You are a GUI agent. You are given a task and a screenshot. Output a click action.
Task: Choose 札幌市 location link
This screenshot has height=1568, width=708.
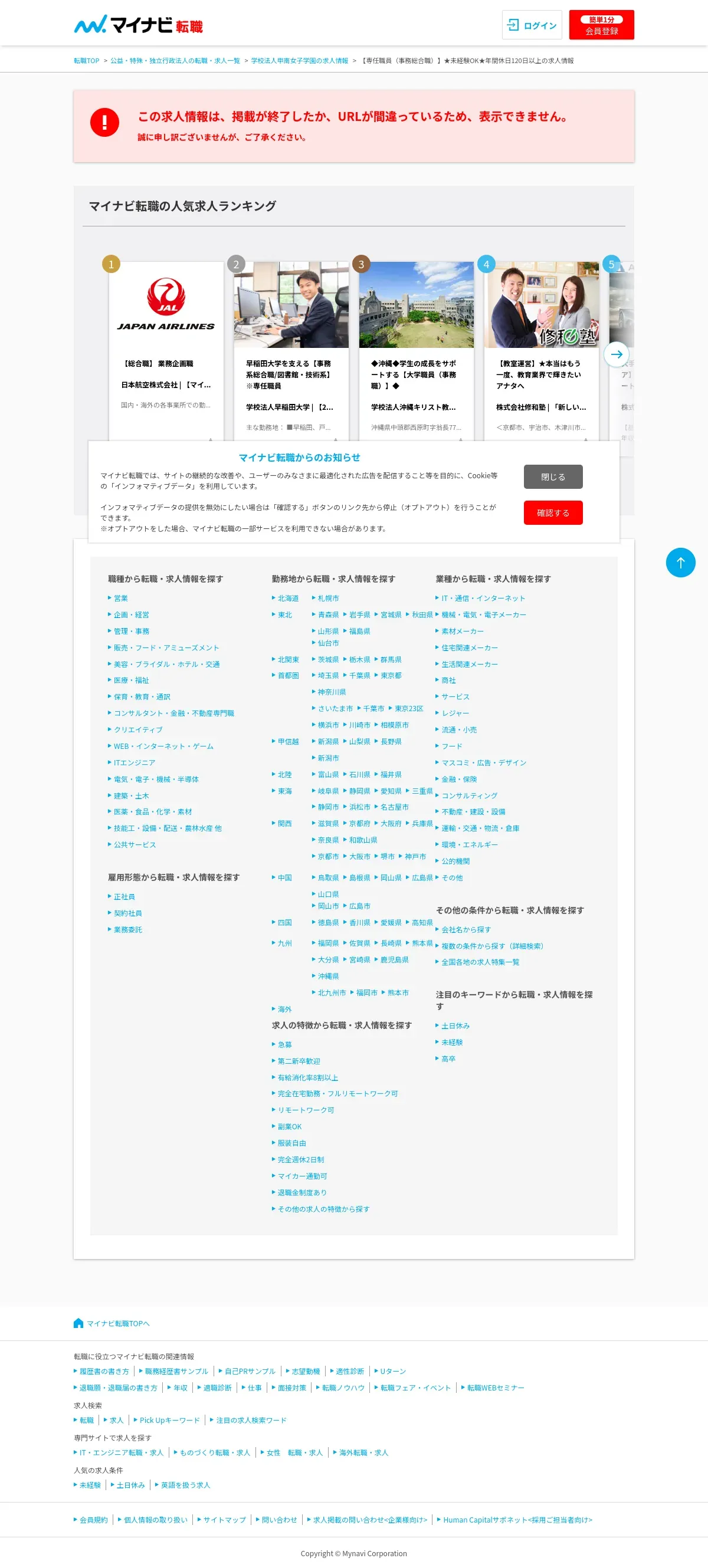(328, 599)
